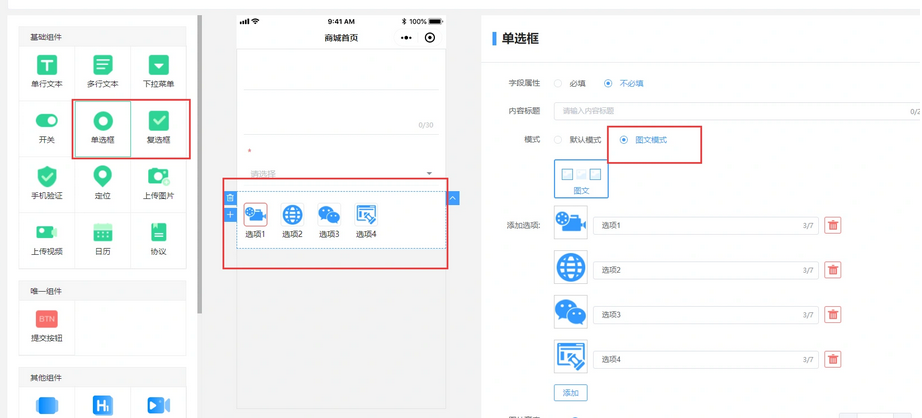This screenshot has width=922, height=418.
Task: Pick the 复选框 checkbox component
Action: pyautogui.click(x=158, y=121)
